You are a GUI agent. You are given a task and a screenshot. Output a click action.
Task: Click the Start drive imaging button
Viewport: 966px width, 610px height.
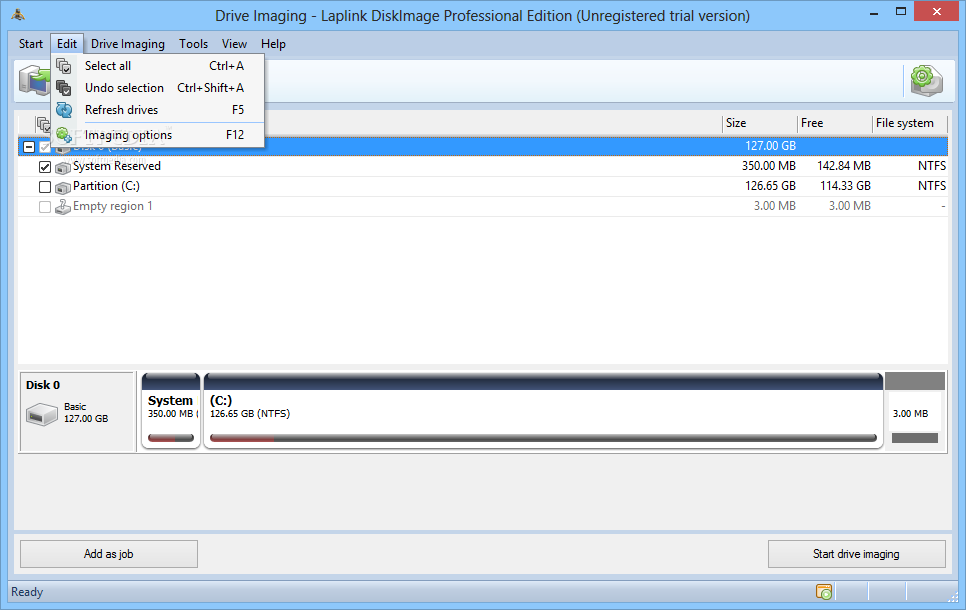[856, 554]
